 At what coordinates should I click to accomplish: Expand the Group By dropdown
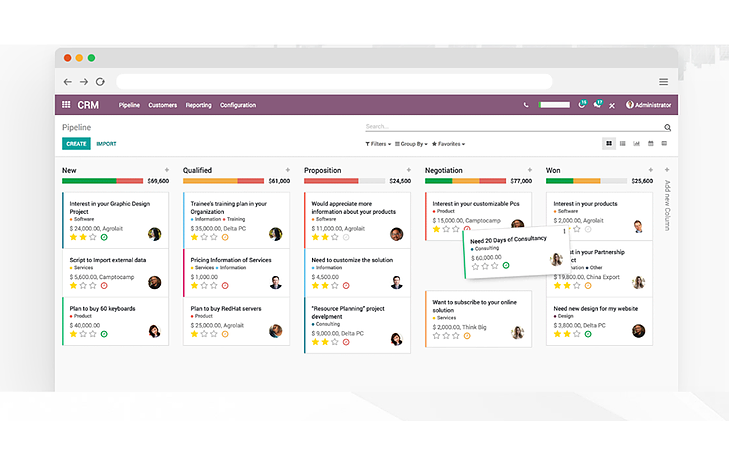click(x=411, y=144)
